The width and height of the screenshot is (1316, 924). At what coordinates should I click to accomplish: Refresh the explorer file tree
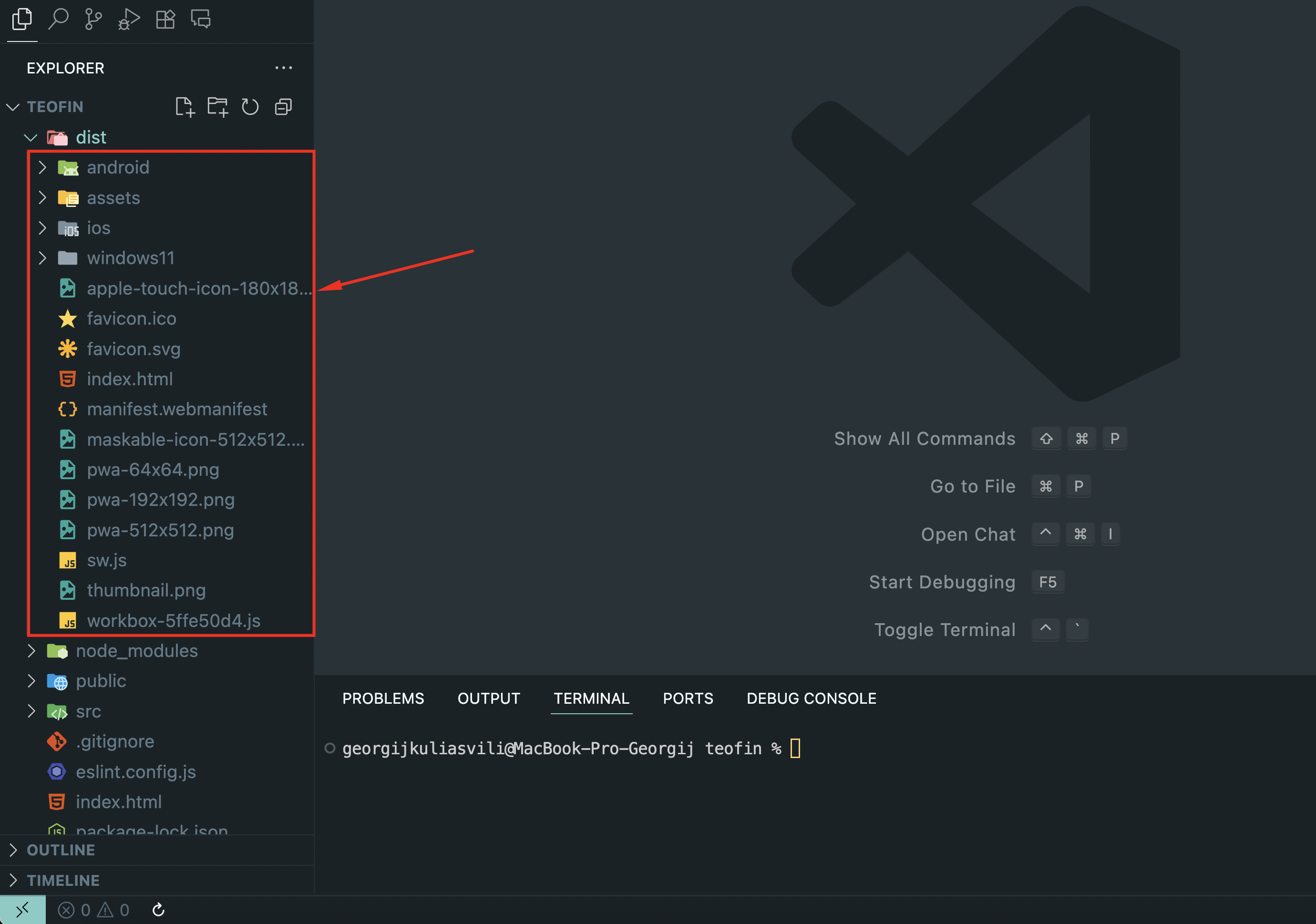250,107
